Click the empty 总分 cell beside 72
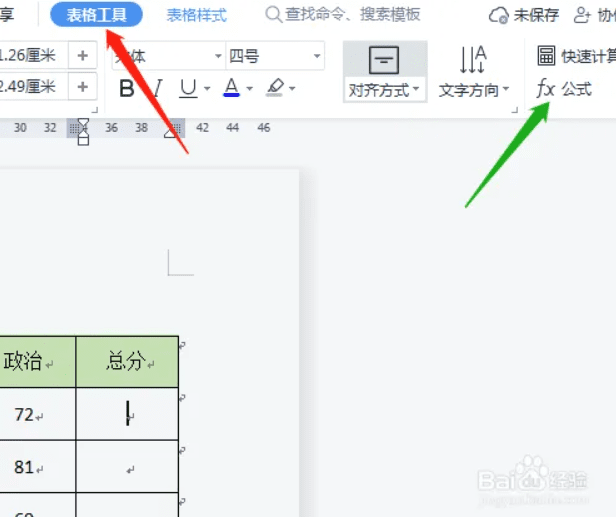The width and height of the screenshot is (616, 517). click(x=127, y=414)
